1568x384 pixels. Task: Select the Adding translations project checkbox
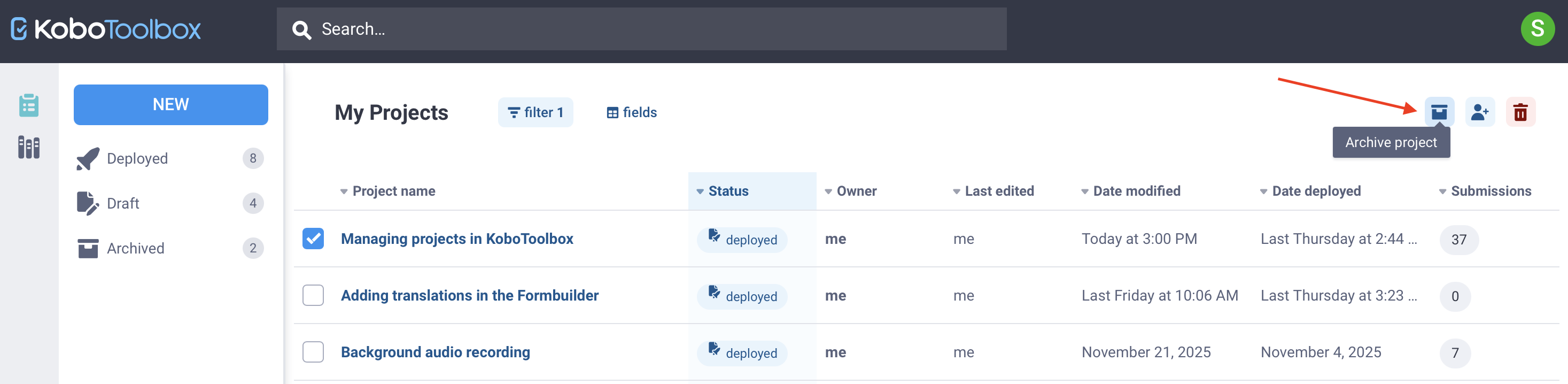[x=313, y=295]
